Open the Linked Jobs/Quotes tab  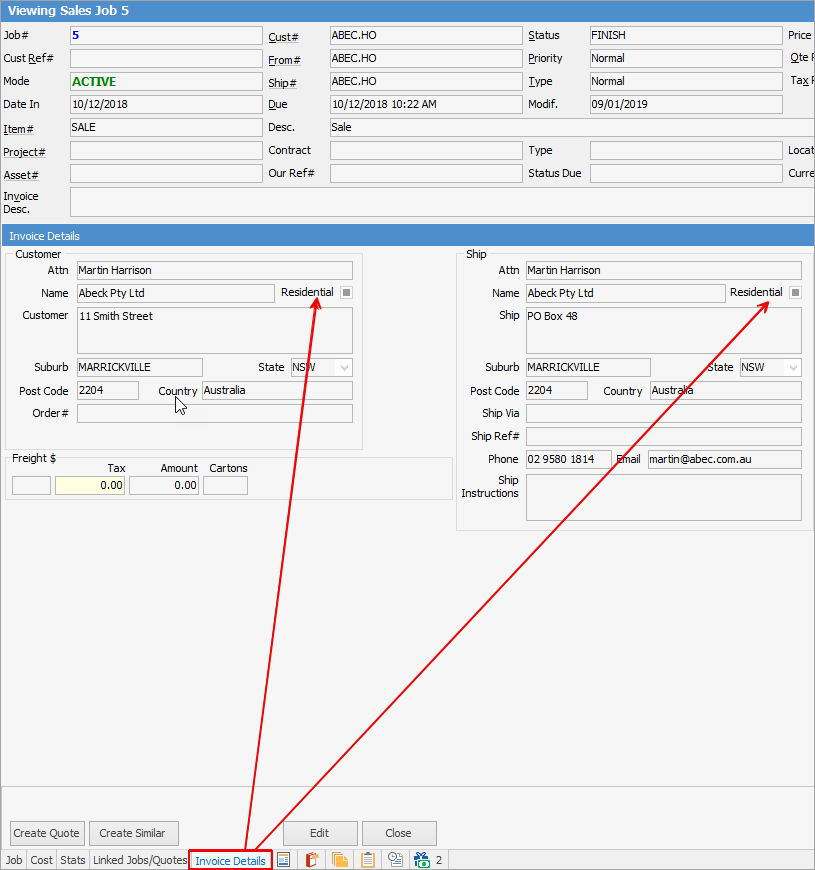[x=140, y=860]
